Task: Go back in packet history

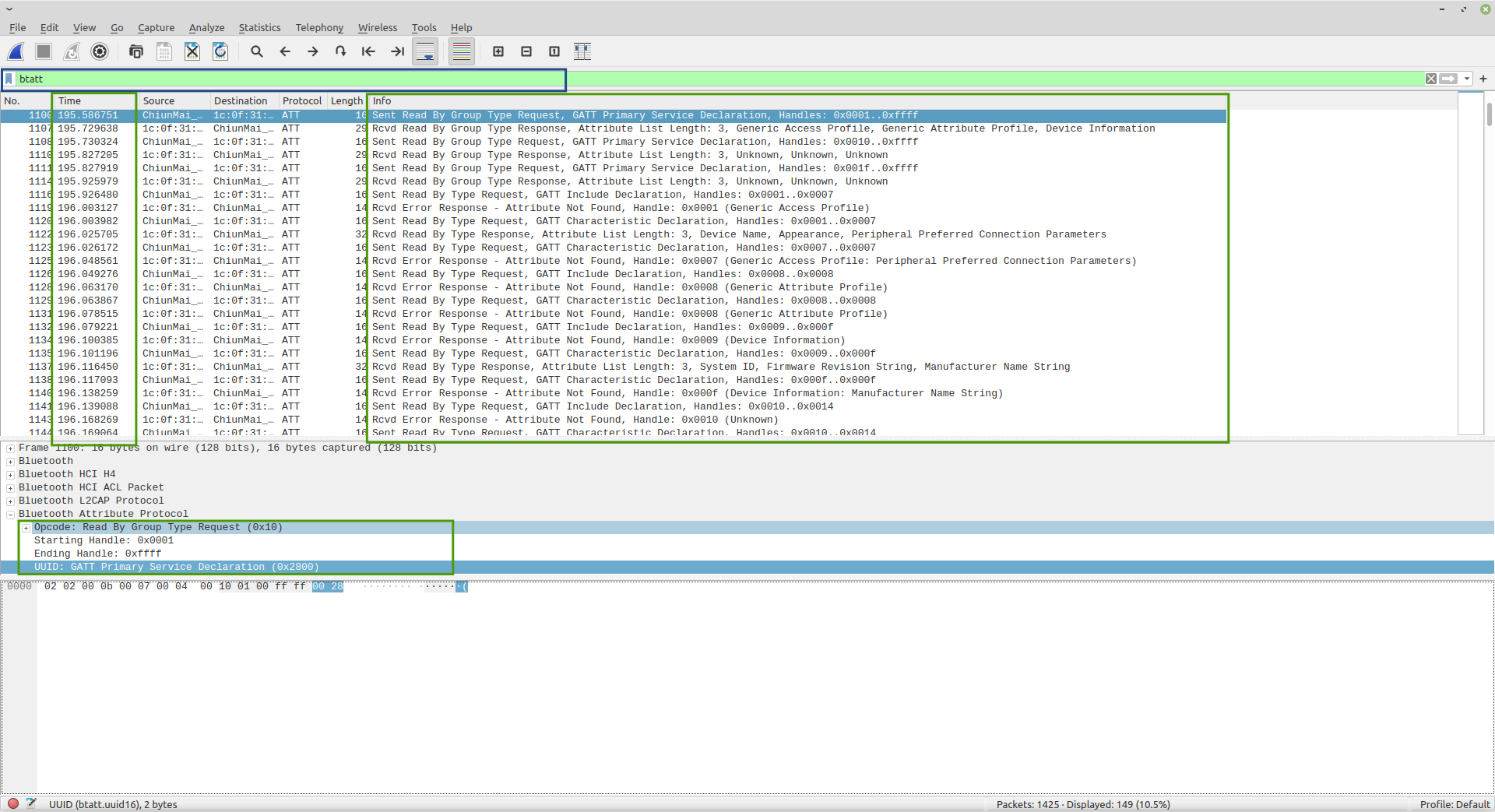Action: pos(285,51)
